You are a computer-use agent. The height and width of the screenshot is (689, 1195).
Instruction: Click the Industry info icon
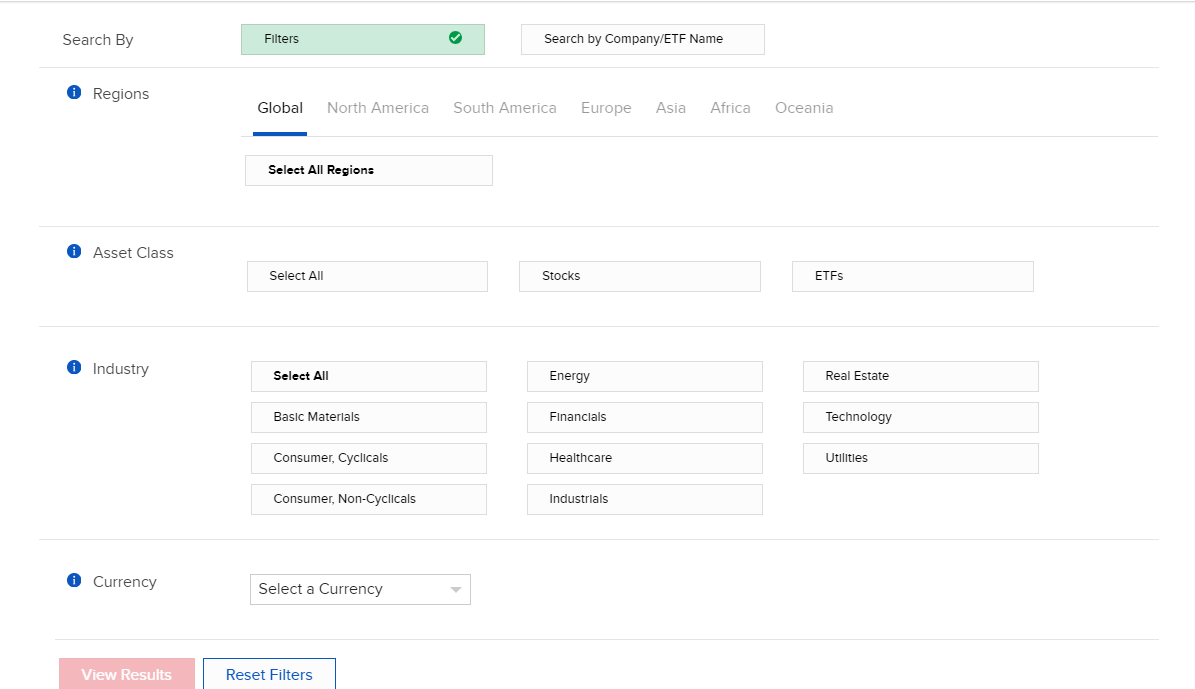coord(73,368)
